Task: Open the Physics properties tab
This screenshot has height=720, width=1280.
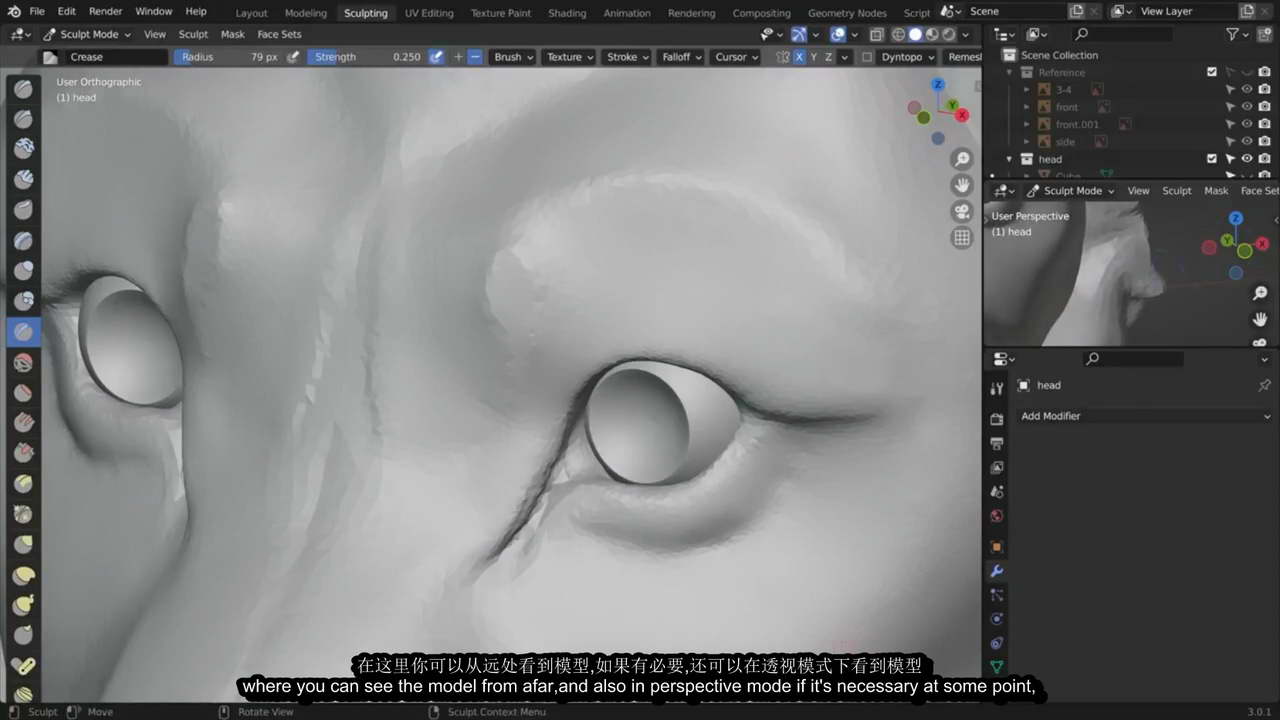Action: (x=996, y=619)
